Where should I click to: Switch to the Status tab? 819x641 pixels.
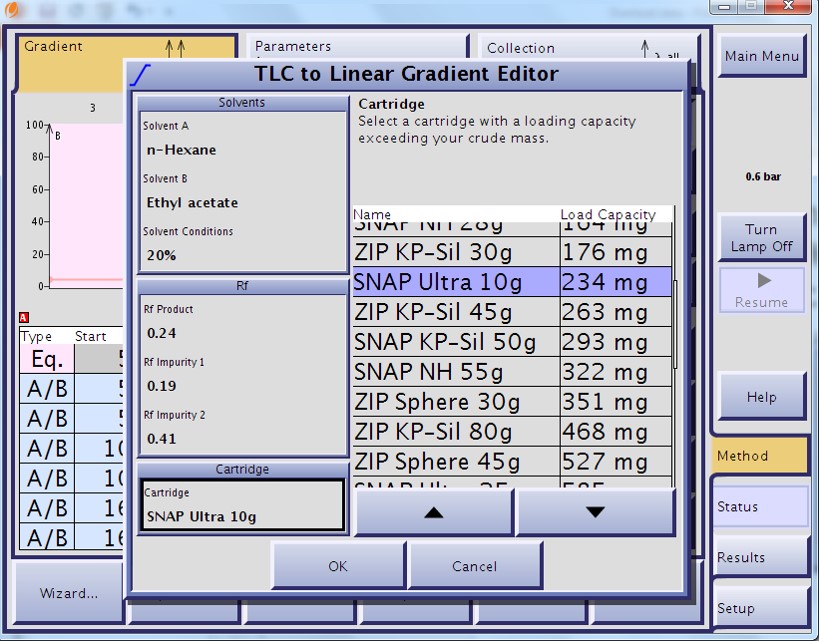tap(760, 506)
